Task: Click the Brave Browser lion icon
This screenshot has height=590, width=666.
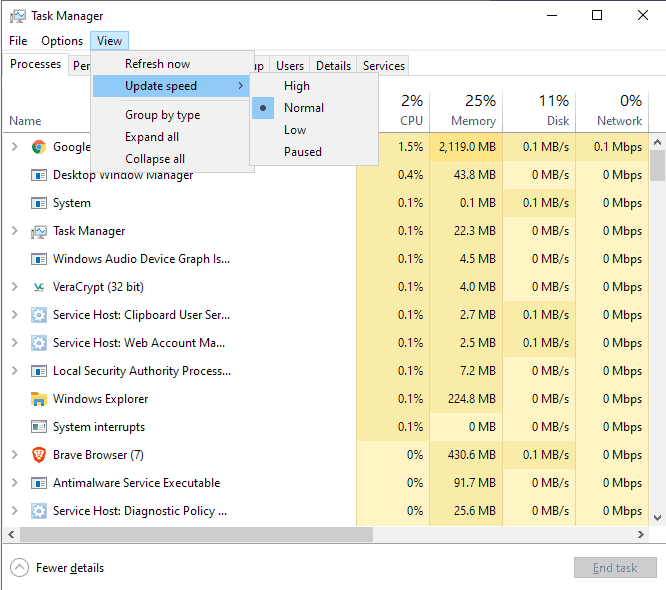Action: click(39, 455)
